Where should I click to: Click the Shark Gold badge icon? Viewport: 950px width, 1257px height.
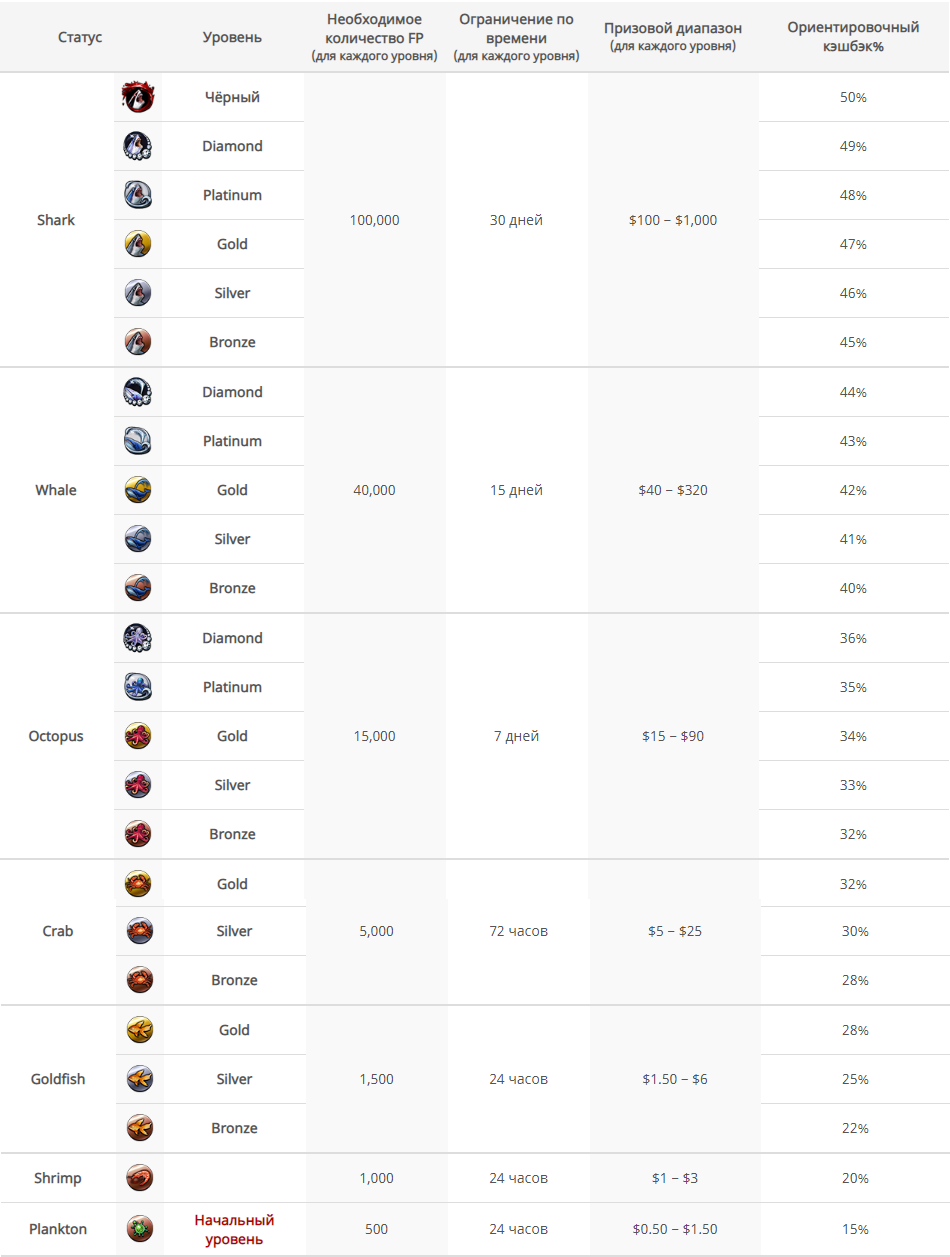[138, 244]
